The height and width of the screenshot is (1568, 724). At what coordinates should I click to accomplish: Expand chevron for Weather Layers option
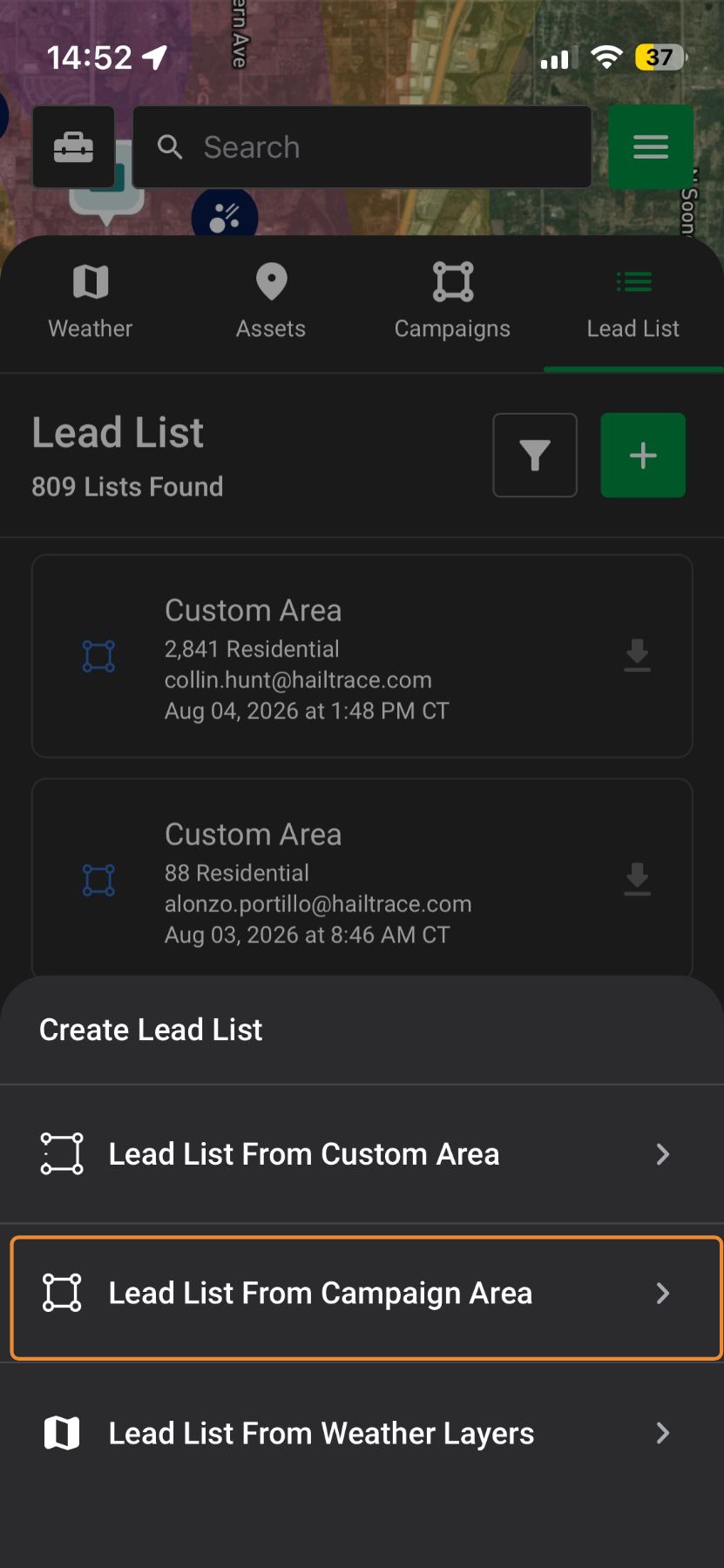[663, 1433]
